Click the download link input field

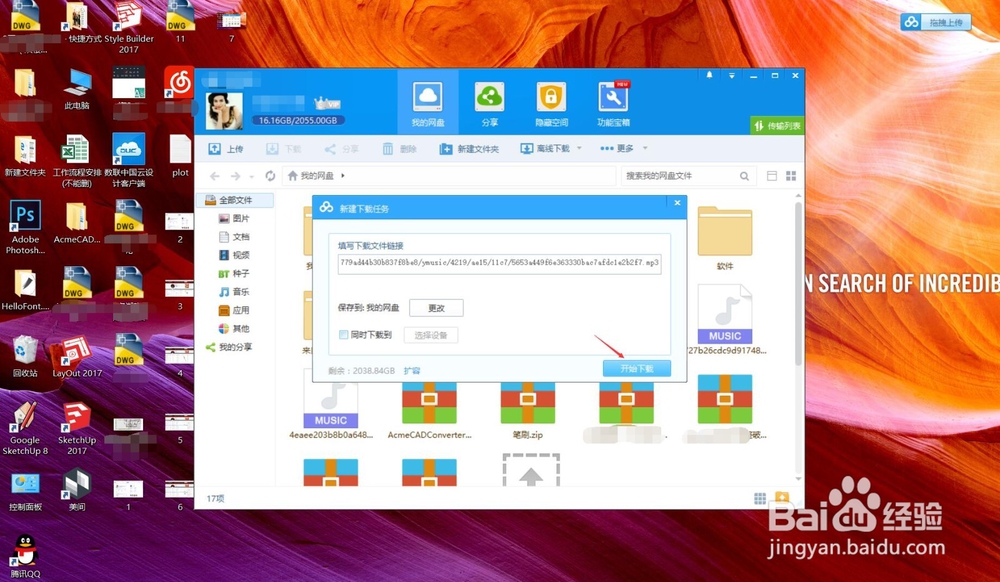tap(499, 263)
